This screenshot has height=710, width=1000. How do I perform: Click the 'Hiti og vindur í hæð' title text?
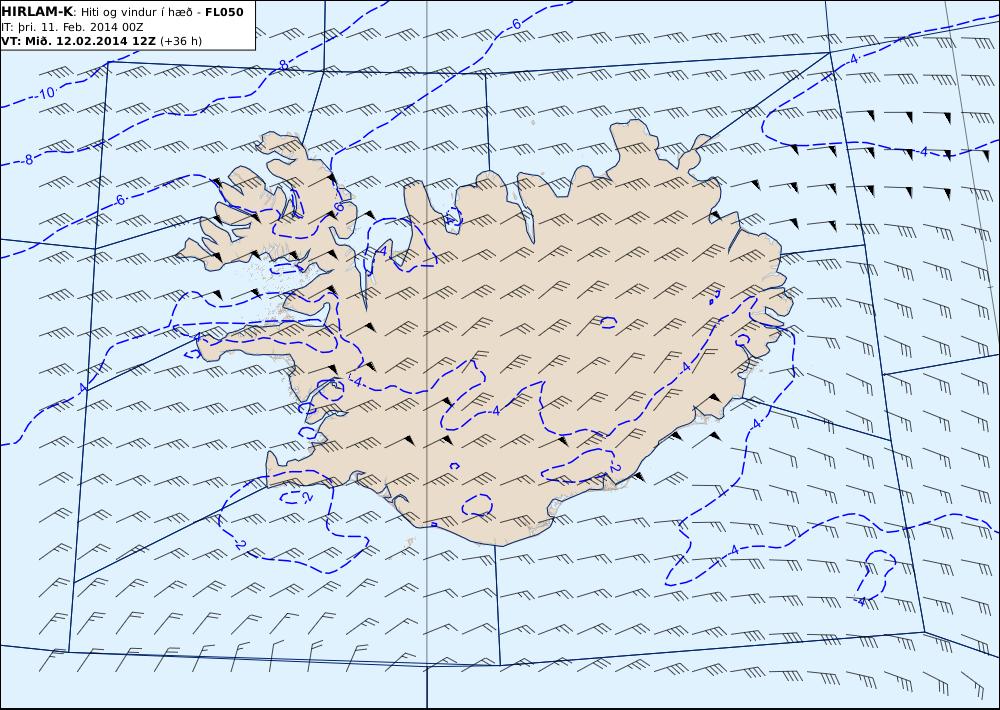tap(136, 13)
